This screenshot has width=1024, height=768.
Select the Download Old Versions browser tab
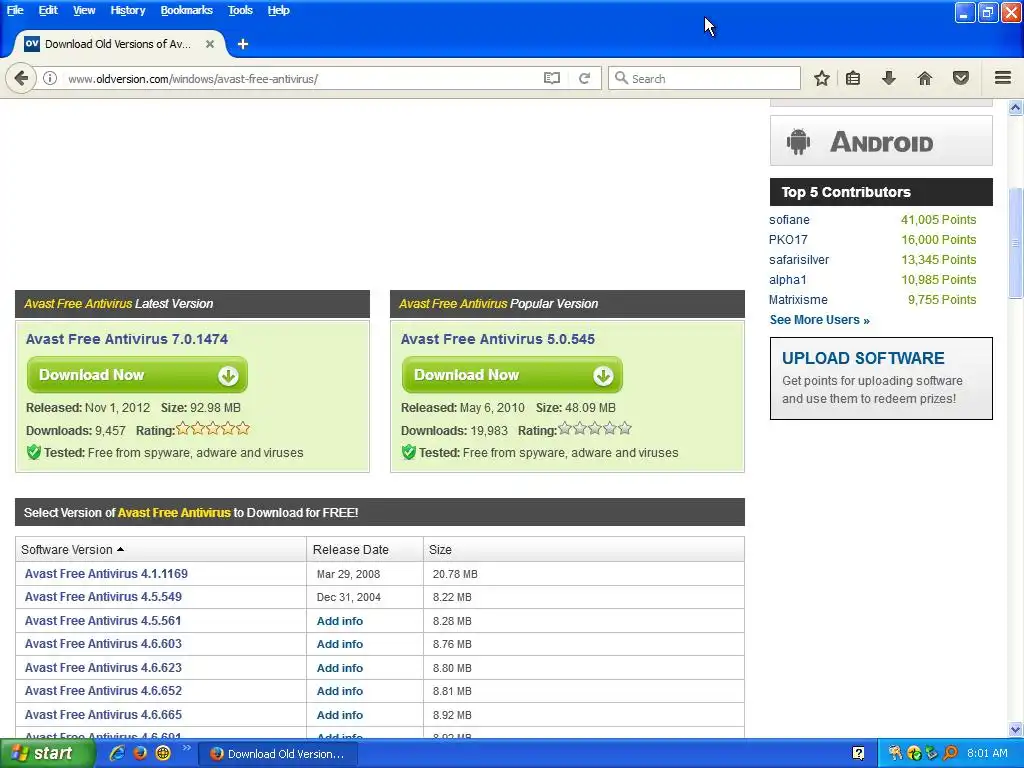(118, 44)
